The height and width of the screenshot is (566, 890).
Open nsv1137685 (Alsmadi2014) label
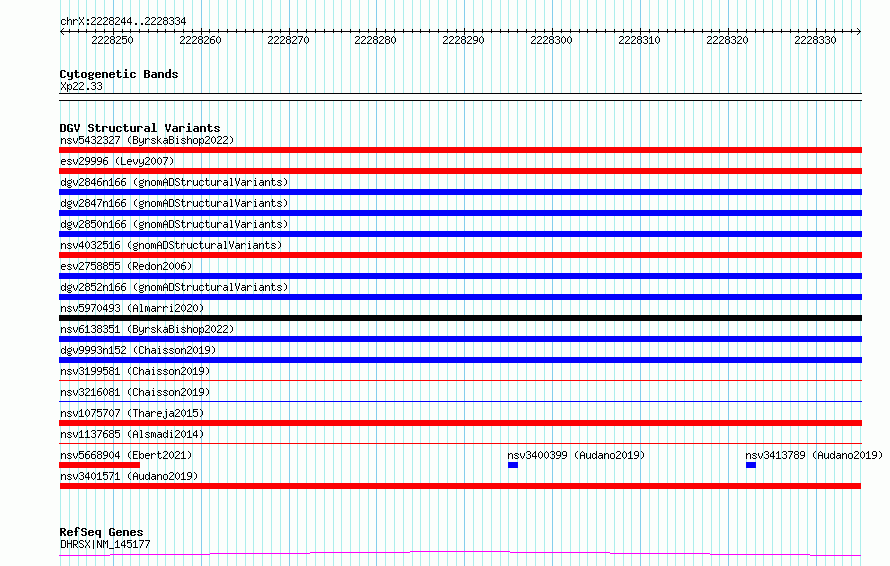coord(132,434)
